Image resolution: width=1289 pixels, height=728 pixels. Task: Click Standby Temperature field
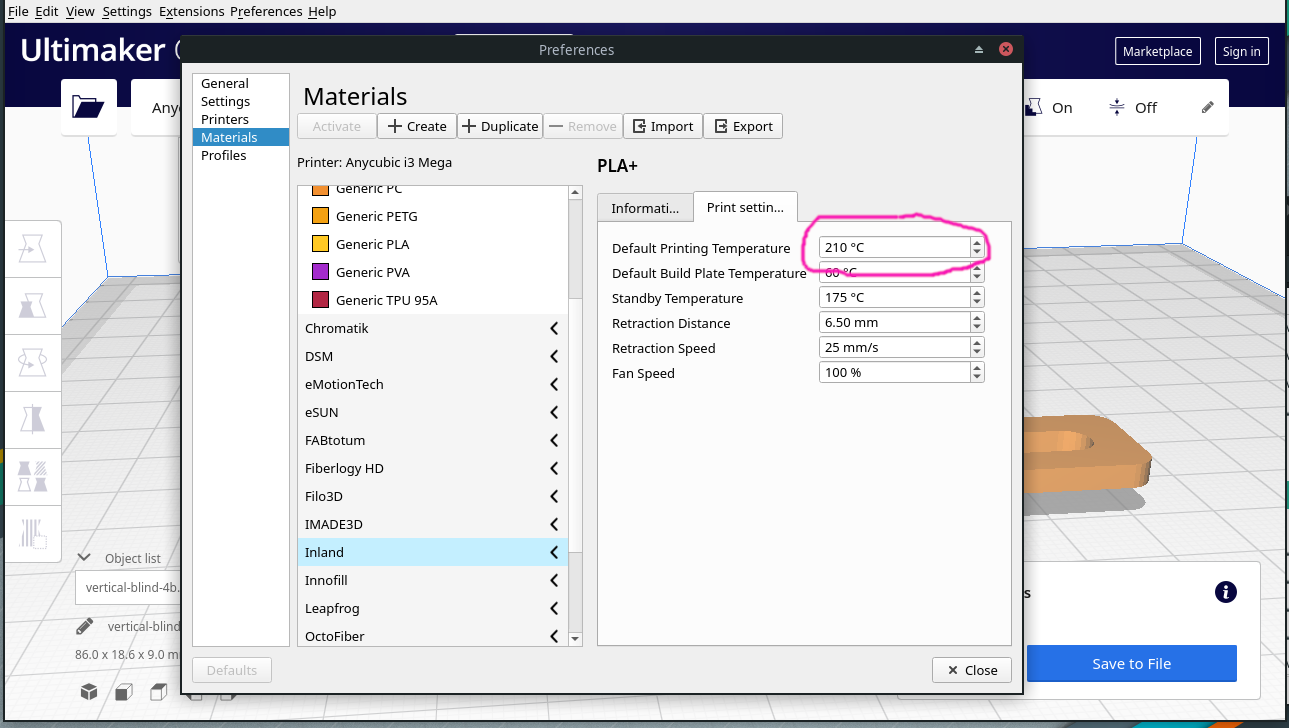pyautogui.click(x=894, y=297)
